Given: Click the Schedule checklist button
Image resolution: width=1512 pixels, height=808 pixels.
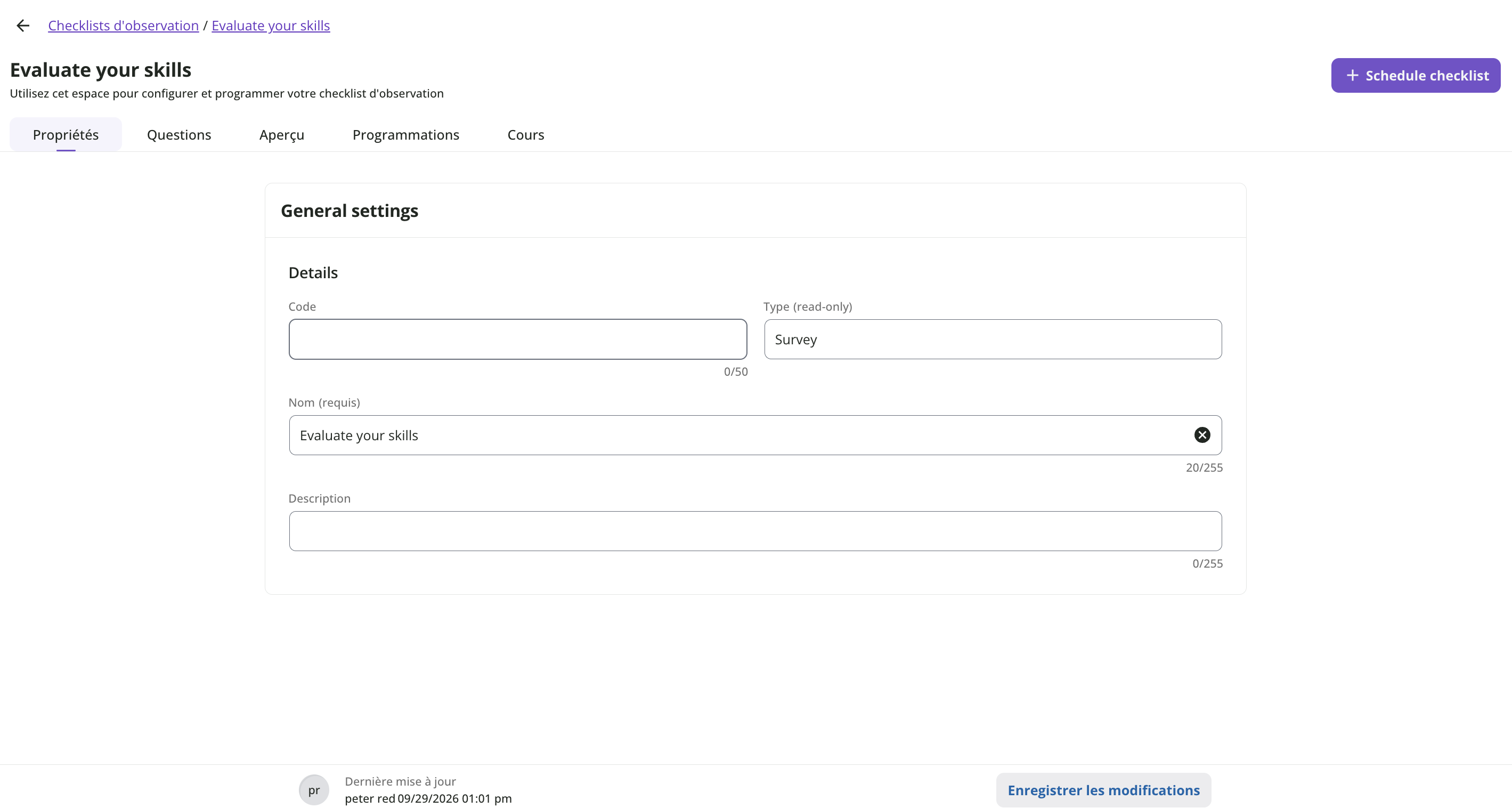Looking at the screenshot, I should point(1415,75).
